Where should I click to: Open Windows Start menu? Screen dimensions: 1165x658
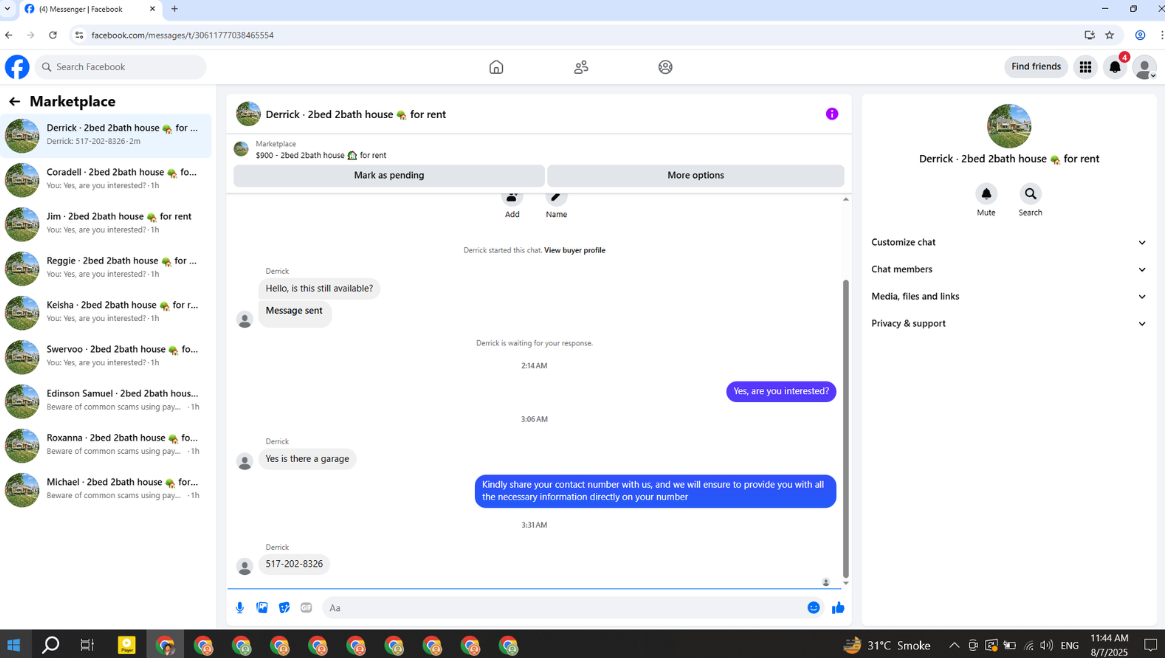(13, 645)
